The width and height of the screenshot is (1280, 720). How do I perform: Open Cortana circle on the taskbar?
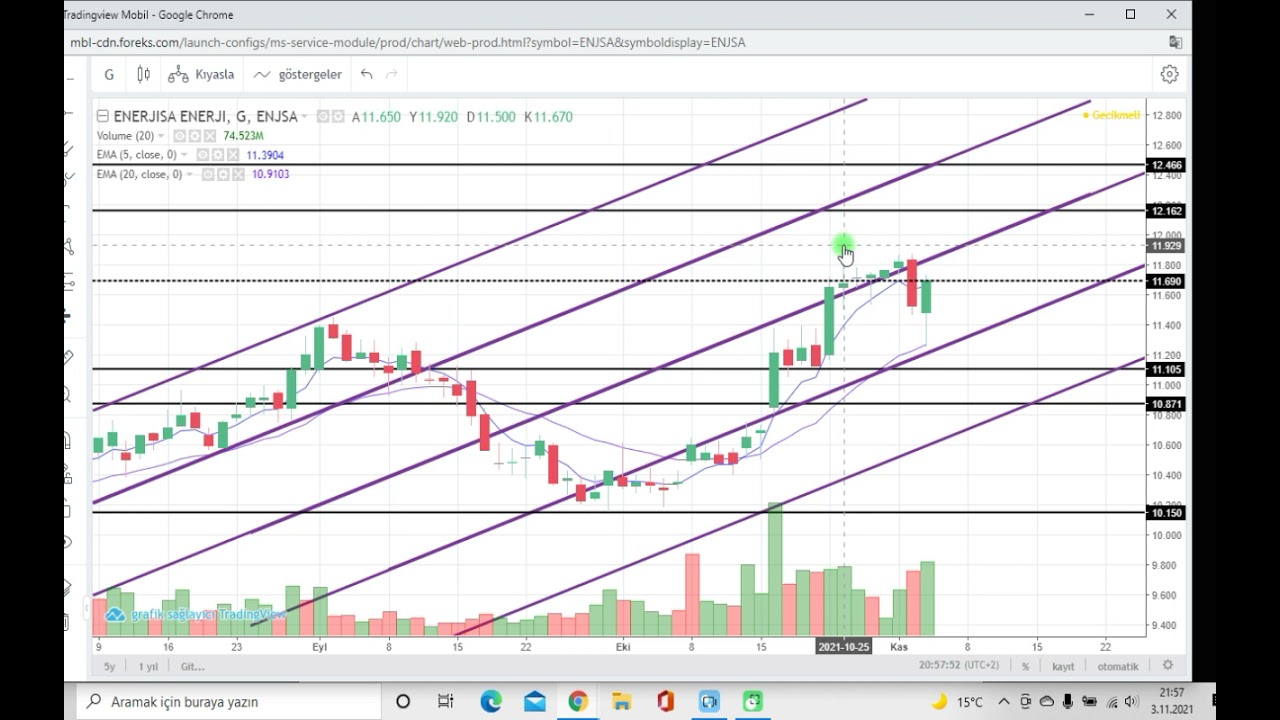[x=403, y=702]
